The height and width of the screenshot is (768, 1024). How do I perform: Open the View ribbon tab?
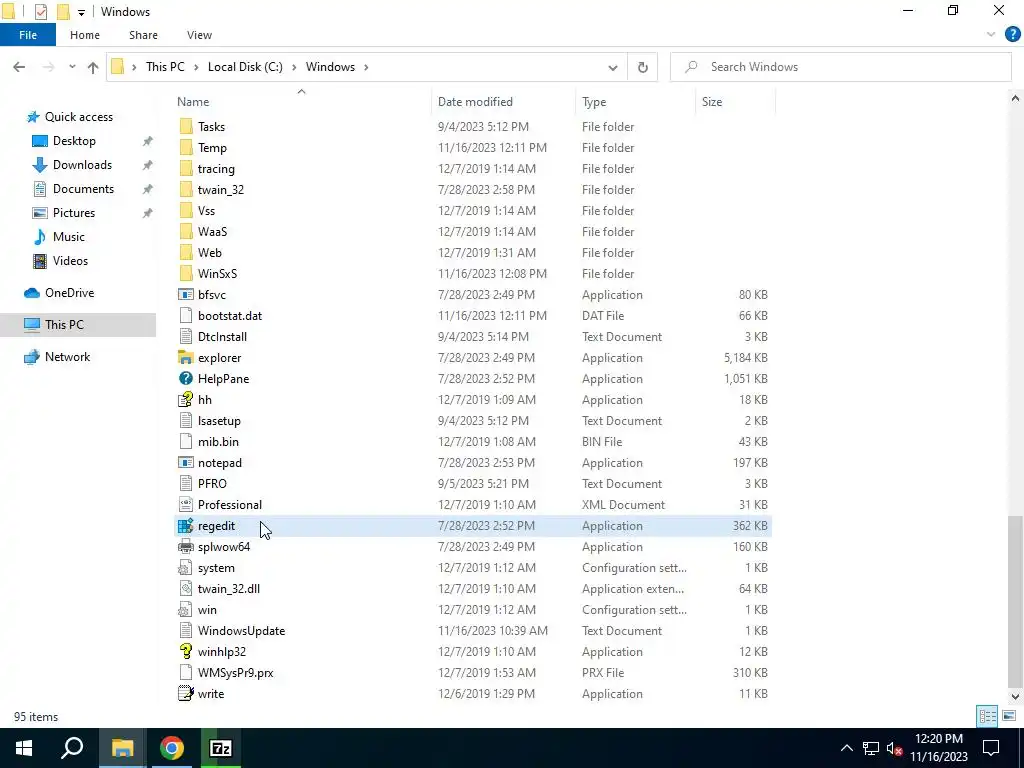(x=199, y=35)
